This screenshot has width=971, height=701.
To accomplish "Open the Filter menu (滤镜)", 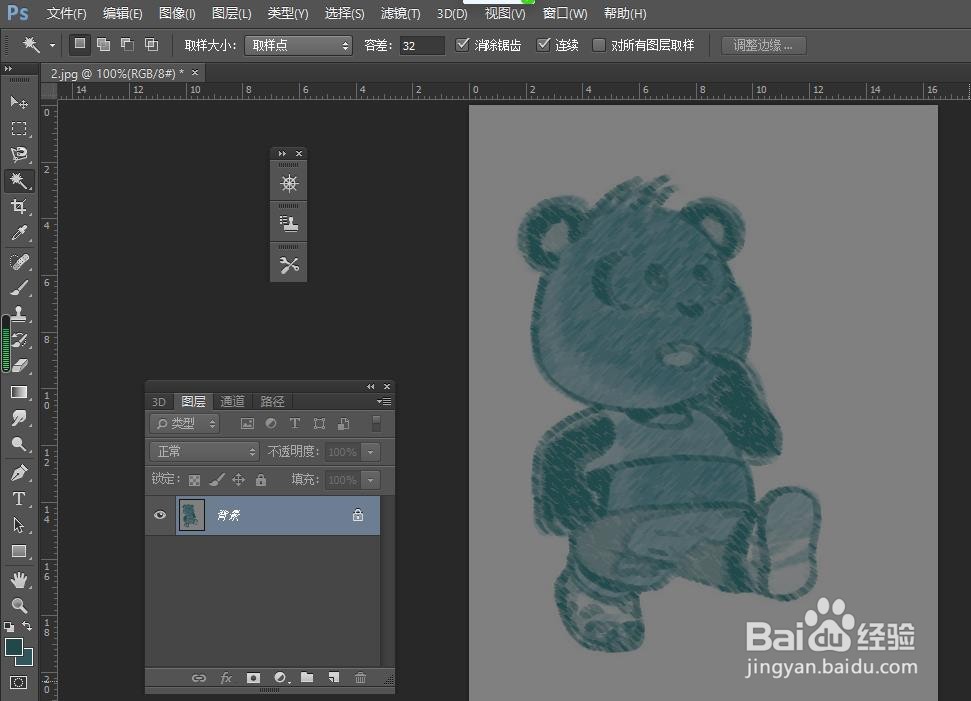I will tap(400, 14).
